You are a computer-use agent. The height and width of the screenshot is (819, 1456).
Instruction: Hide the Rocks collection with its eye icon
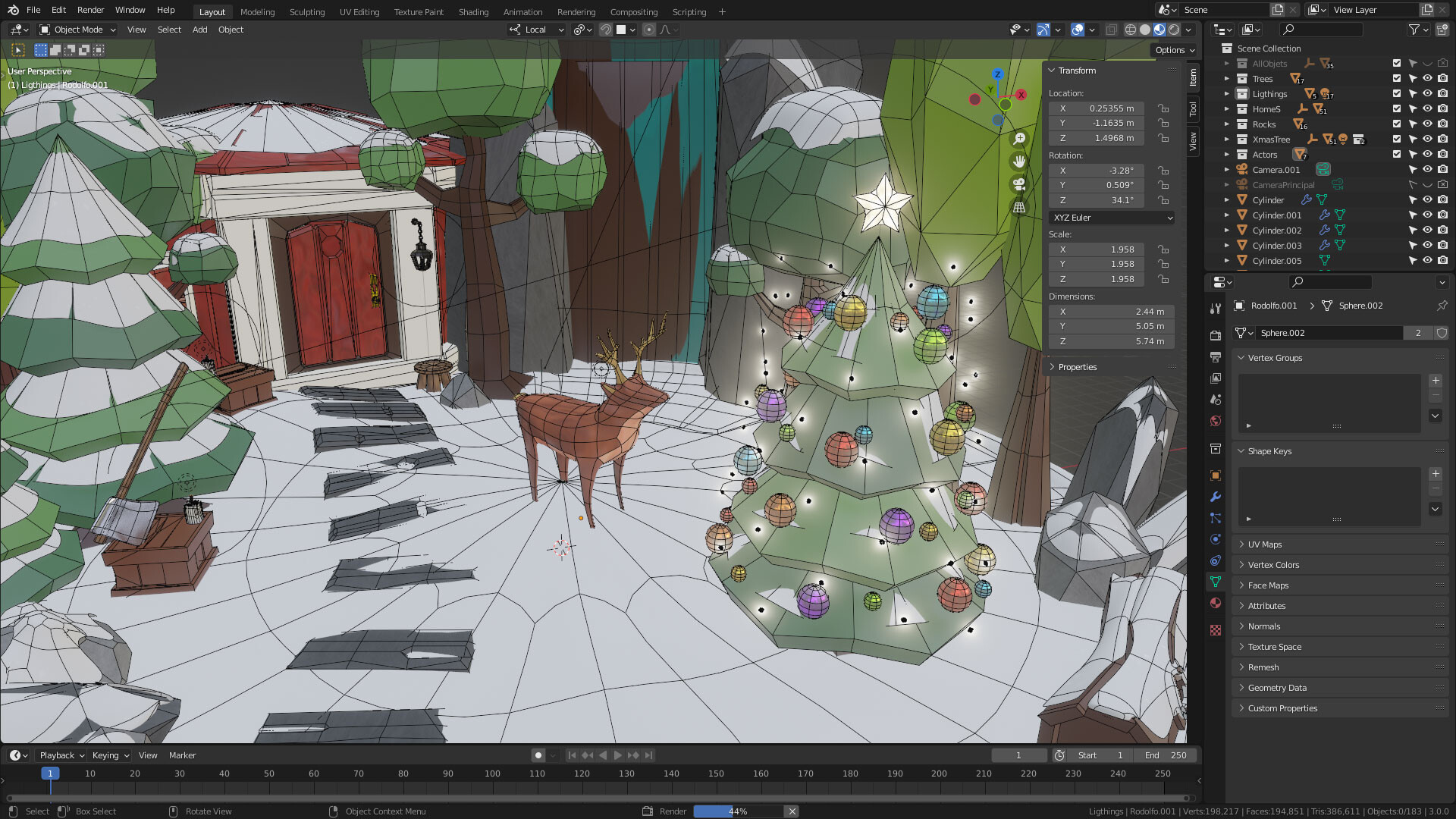(x=1427, y=124)
